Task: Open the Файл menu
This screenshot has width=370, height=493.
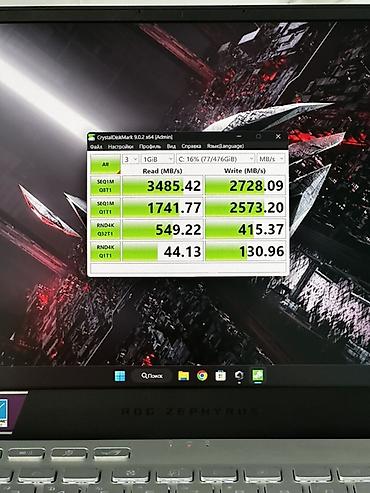Action: pyautogui.click(x=96, y=146)
